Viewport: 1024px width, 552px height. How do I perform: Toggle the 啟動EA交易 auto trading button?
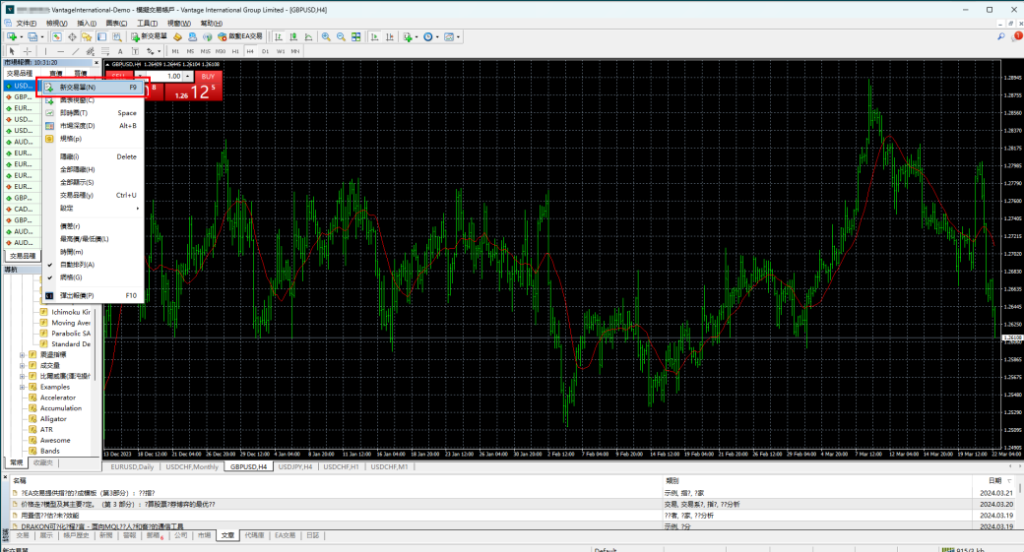coord(236,36)
